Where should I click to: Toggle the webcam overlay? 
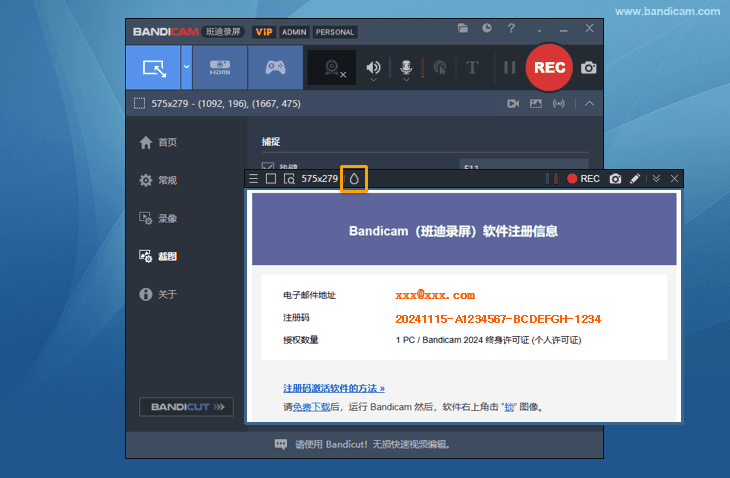click(332, 68)
